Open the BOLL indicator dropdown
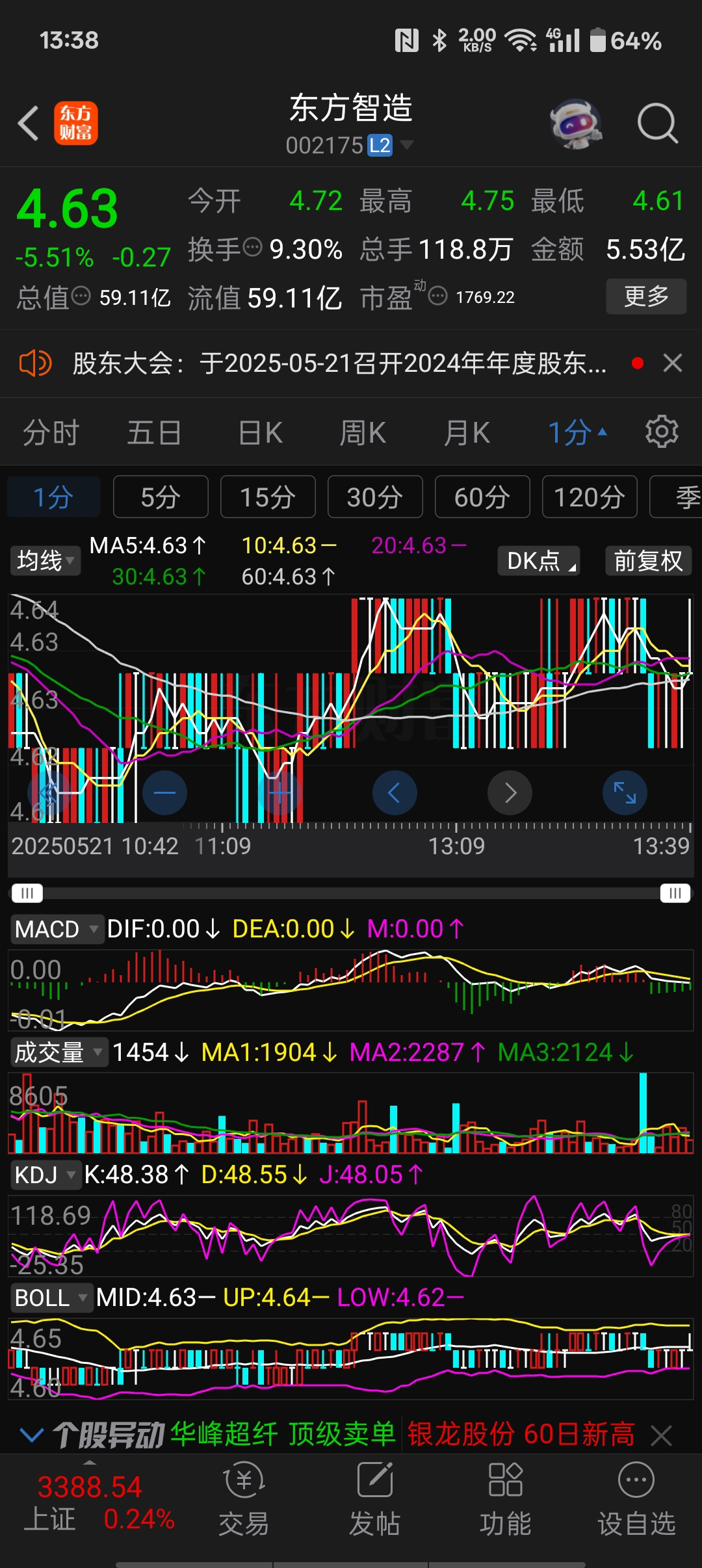This screenshot has height=1568, width=702. tap(51, 1298)
